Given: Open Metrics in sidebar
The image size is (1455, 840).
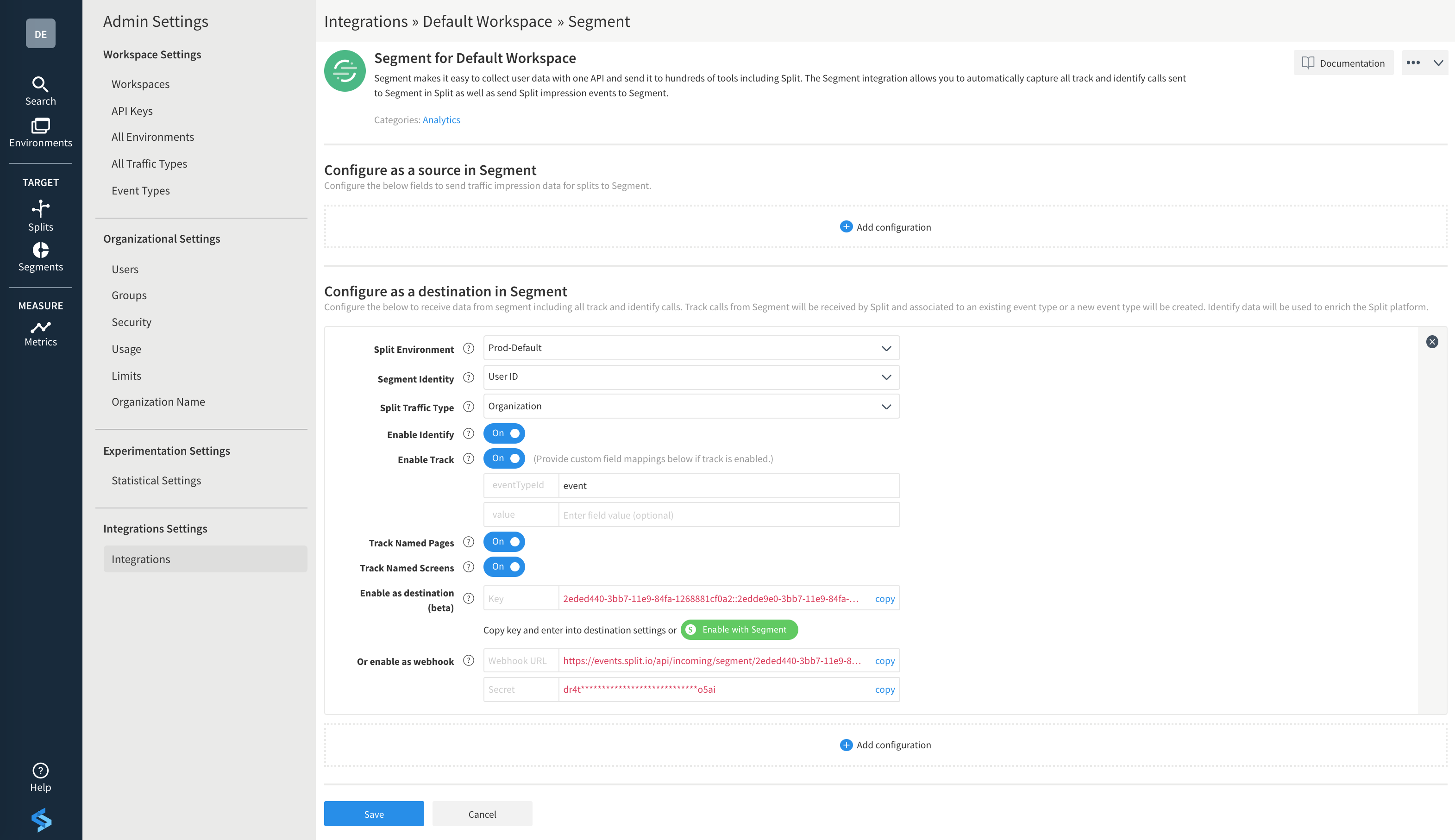Looking at the screenshot, I should point(40,333).
